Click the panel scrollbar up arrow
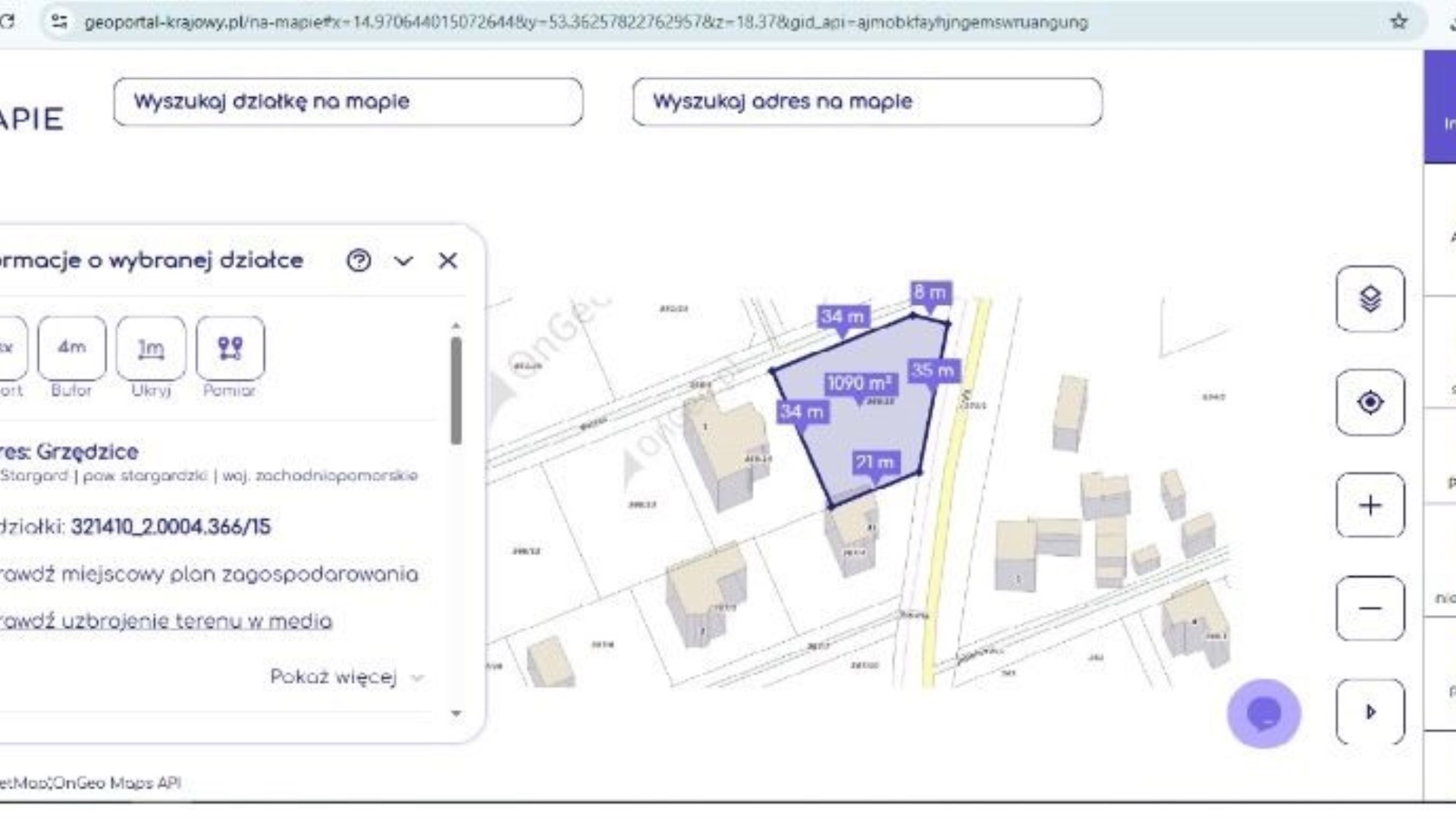 pyautogui.click(x=456, y=325)
